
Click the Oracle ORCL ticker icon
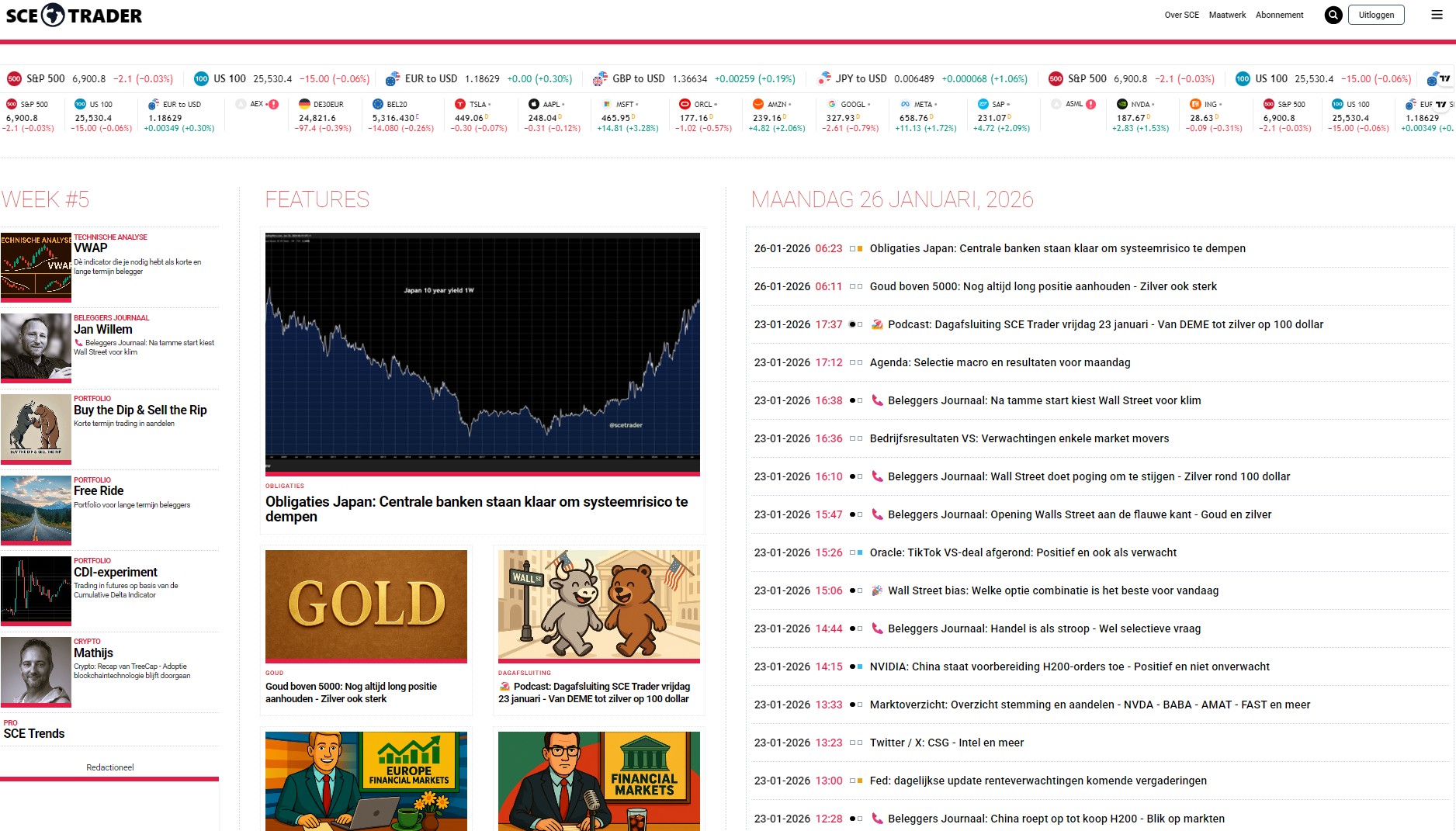[685, 104]
